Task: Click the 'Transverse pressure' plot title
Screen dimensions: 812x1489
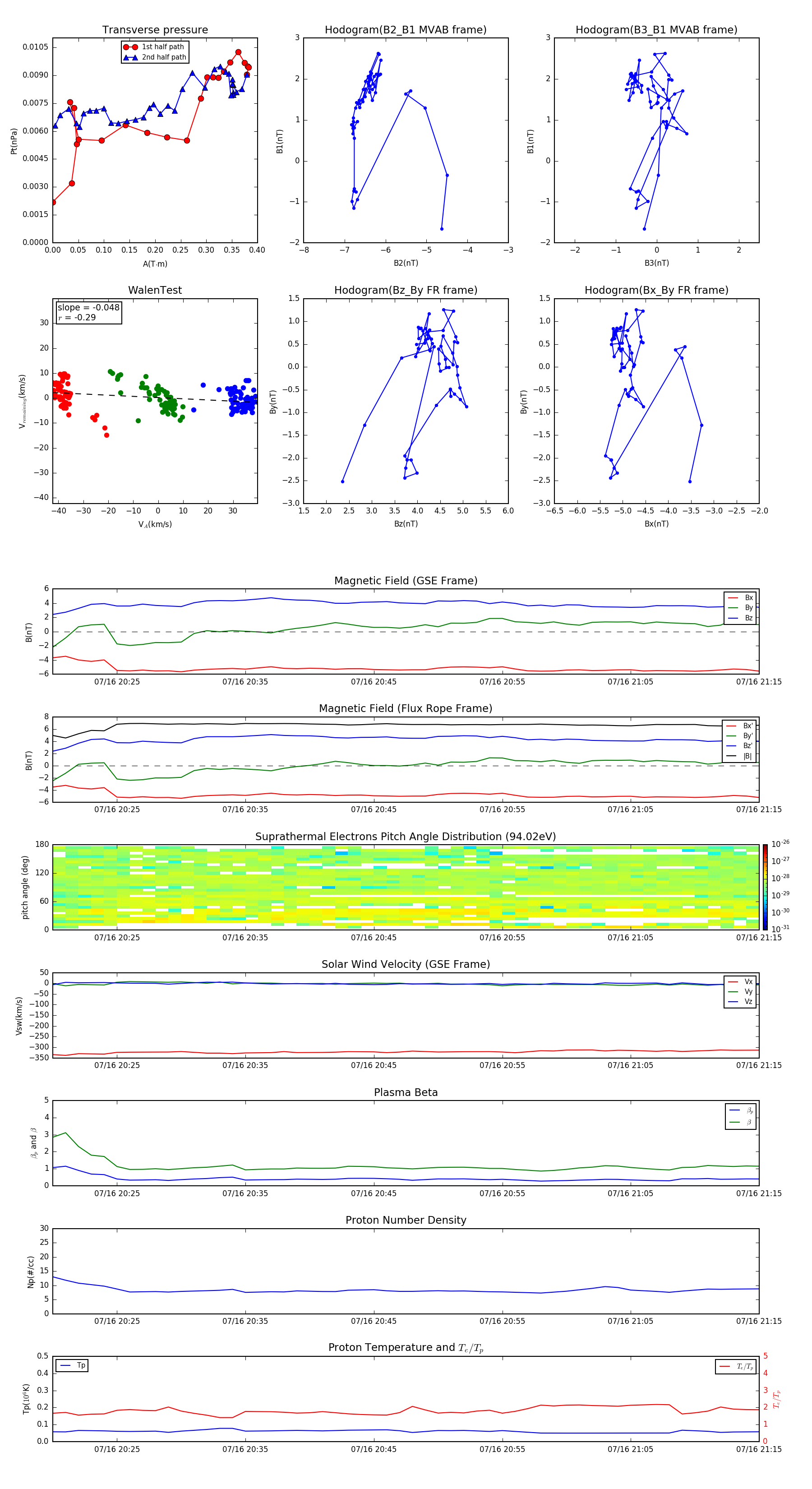Action: [155, 29]
